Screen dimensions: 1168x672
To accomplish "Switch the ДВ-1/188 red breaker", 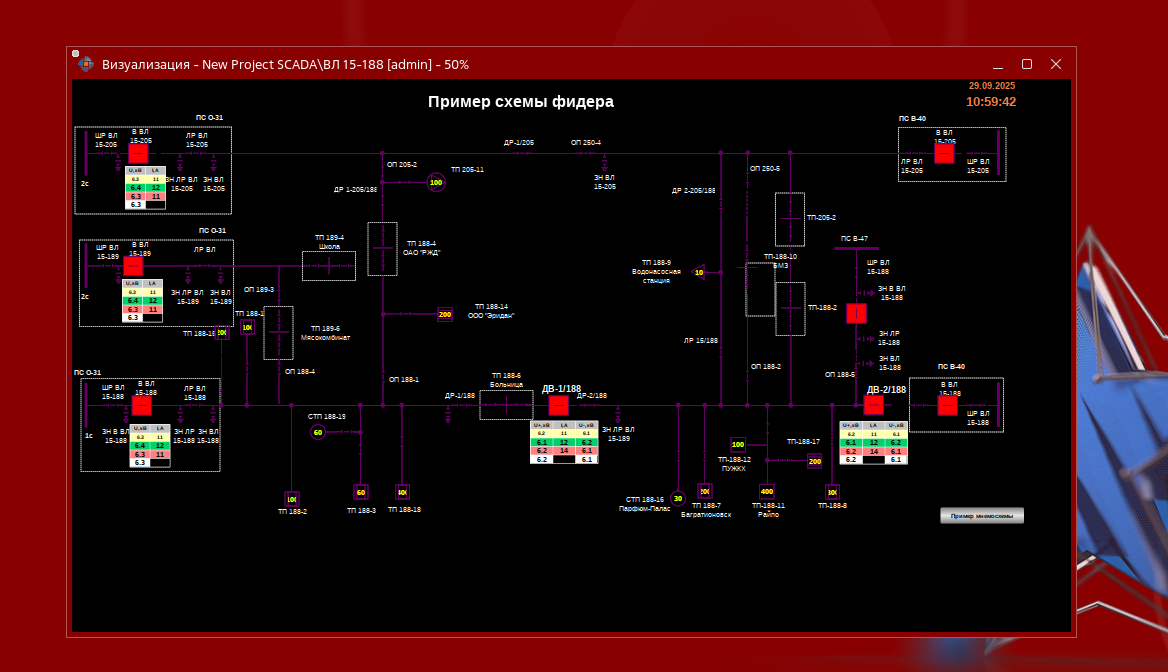I will [558, 405].
